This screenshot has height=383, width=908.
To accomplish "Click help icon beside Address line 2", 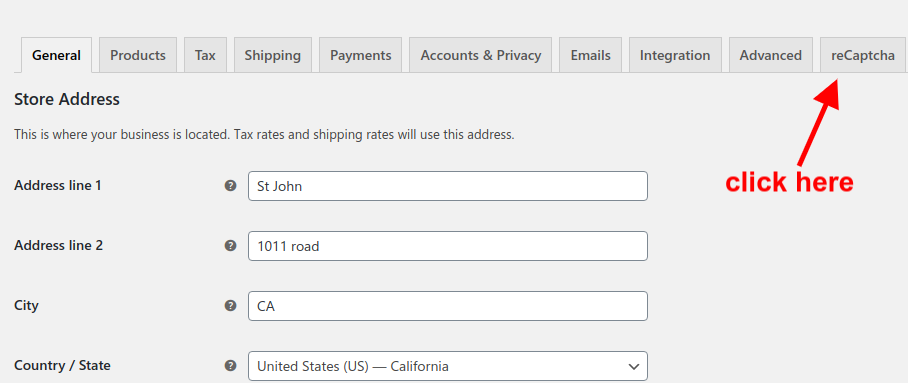I will pos(230,246).
